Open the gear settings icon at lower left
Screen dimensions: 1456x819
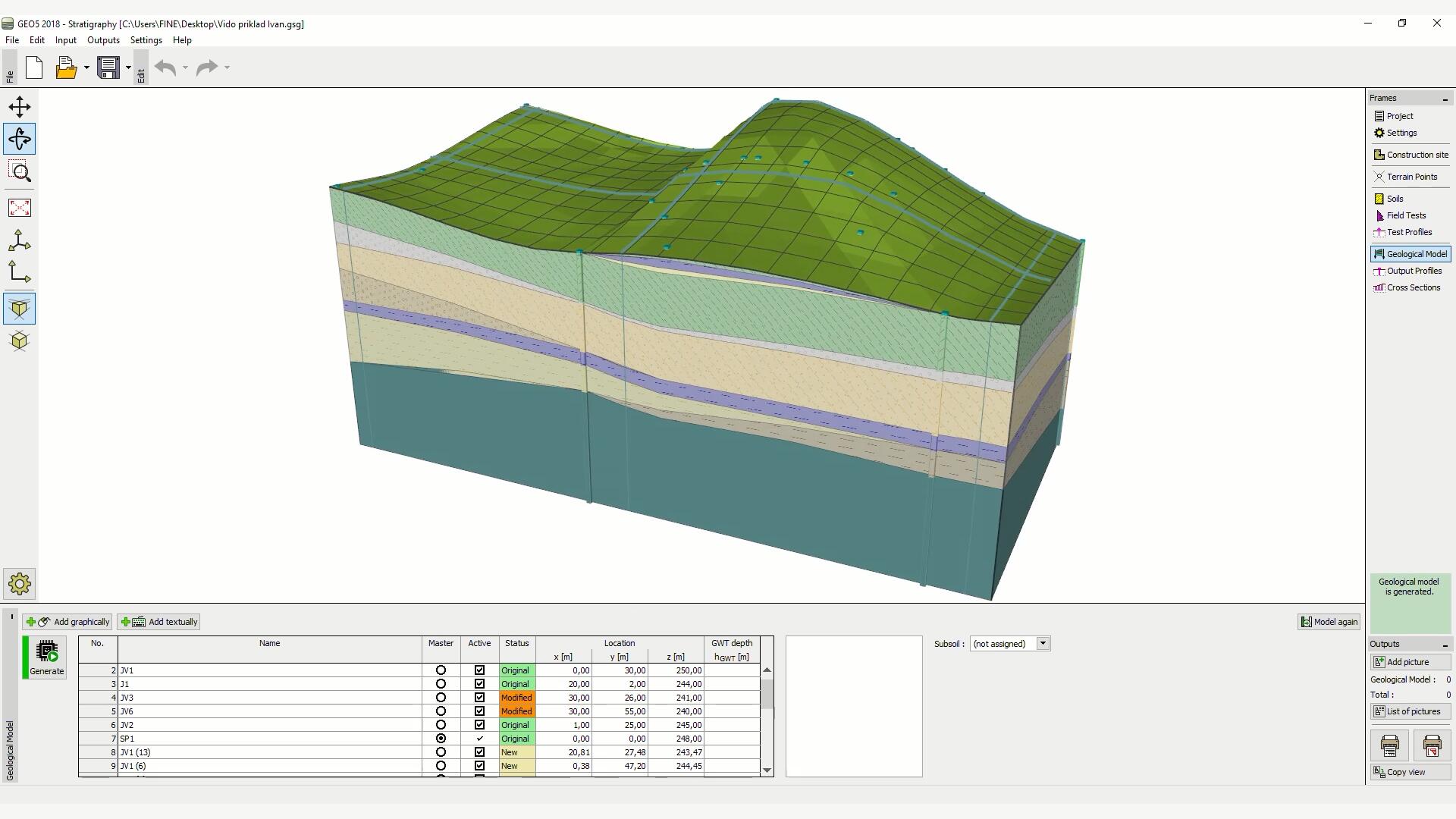[x=20, y=584]
